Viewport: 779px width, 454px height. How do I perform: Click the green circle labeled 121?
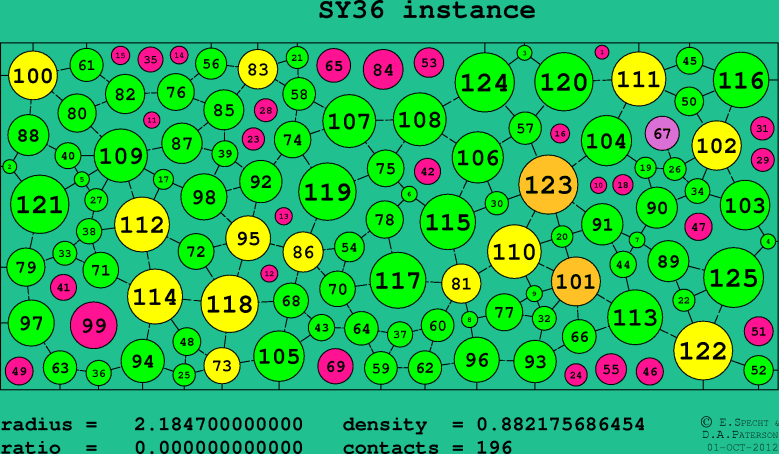(40, 204)
